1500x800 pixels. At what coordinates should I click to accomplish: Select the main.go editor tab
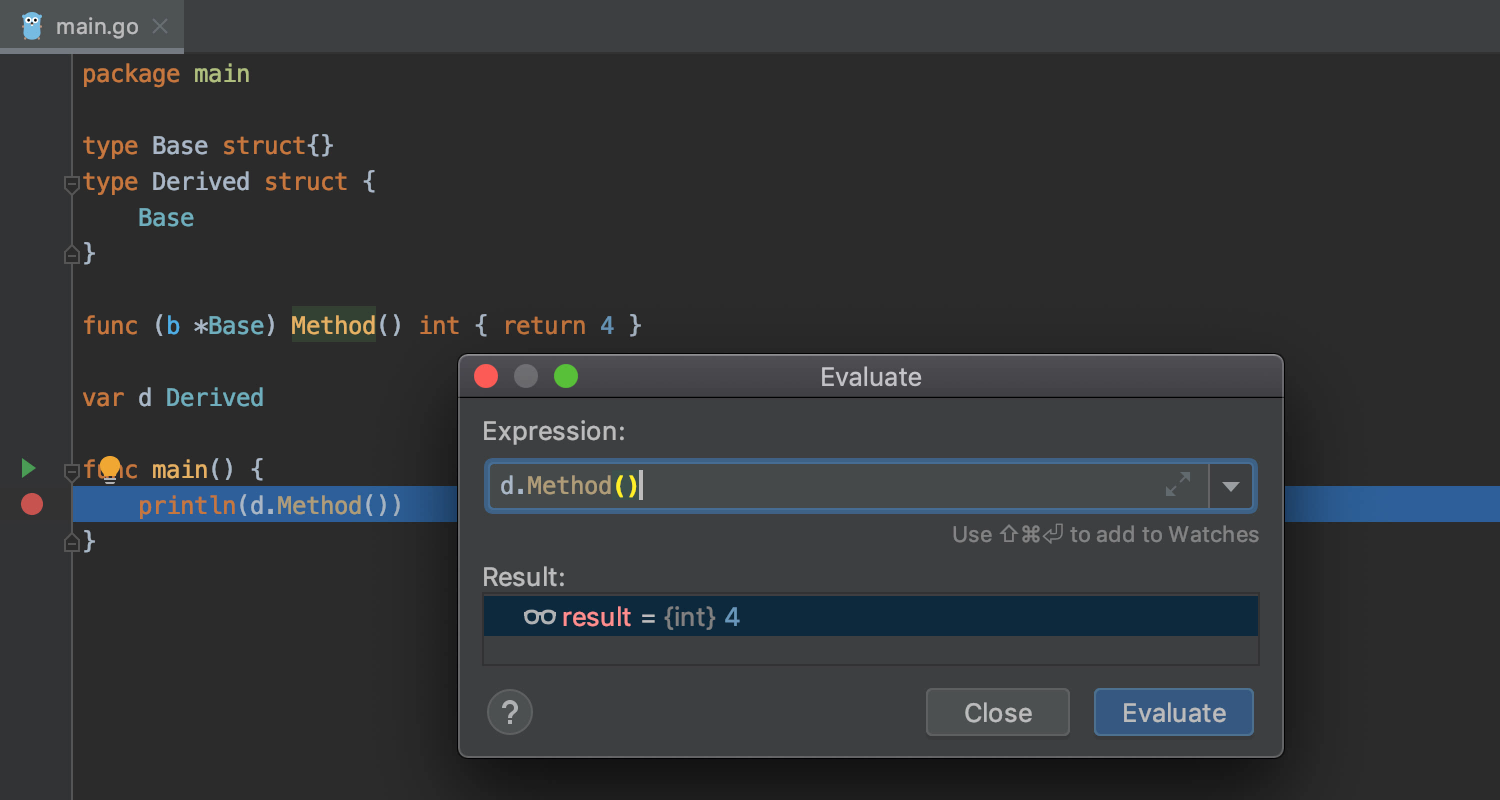pyautogui.click(x=96, y=26)
